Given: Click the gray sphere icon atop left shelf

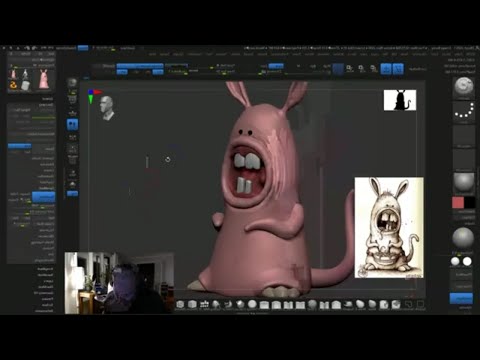Looking at the screenshot, I should tap(72, 83).
